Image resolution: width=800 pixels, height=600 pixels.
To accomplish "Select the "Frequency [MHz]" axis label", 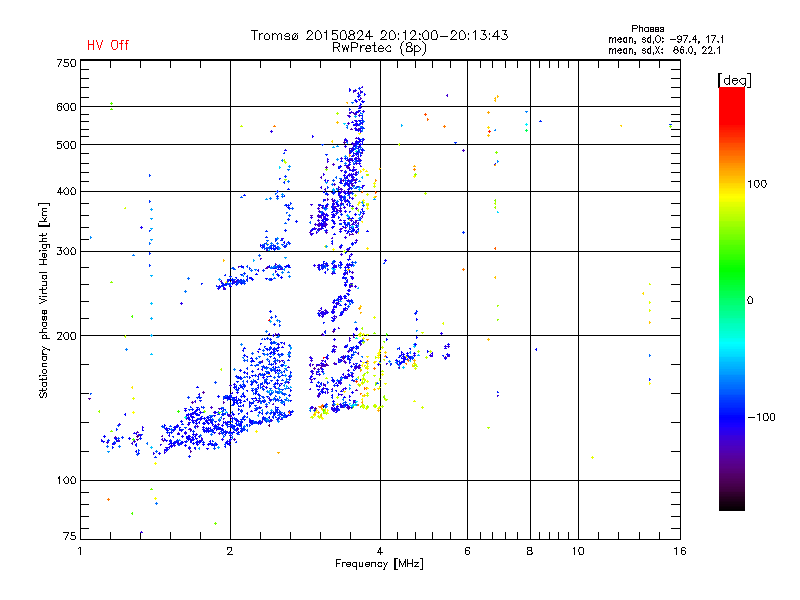I will (x=379, y=564).
